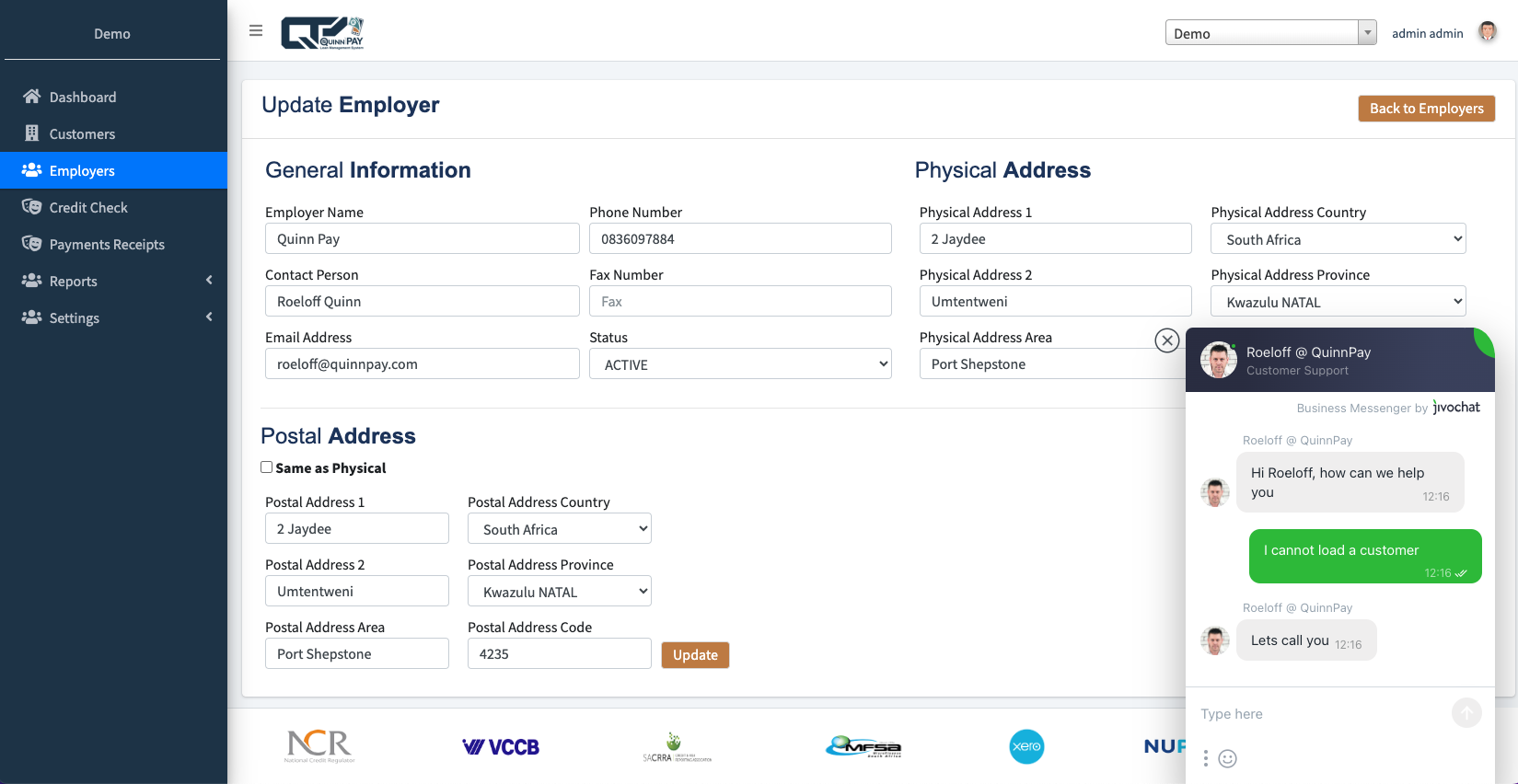Click the Employers people icon

(x=32, y=170)
